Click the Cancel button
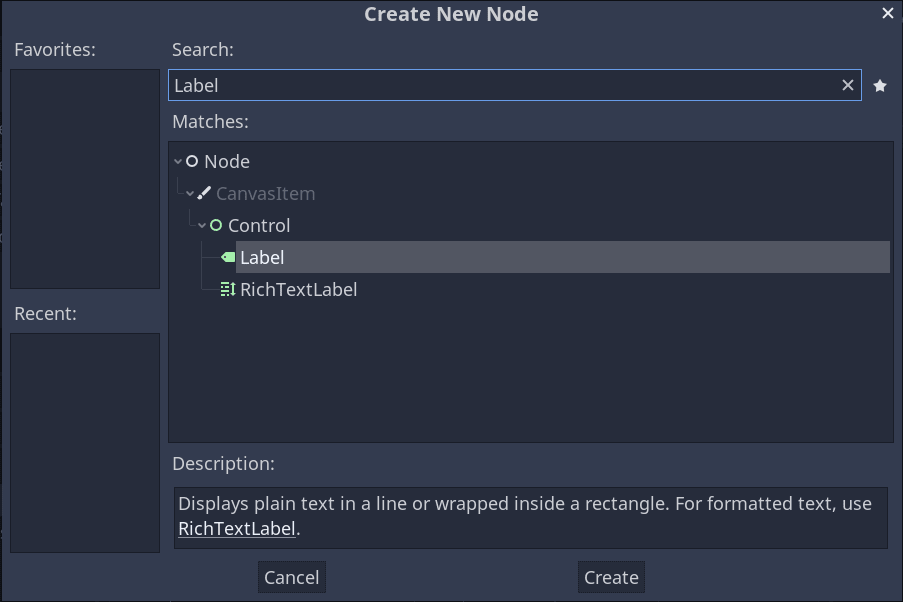 [x=291, y=577]
